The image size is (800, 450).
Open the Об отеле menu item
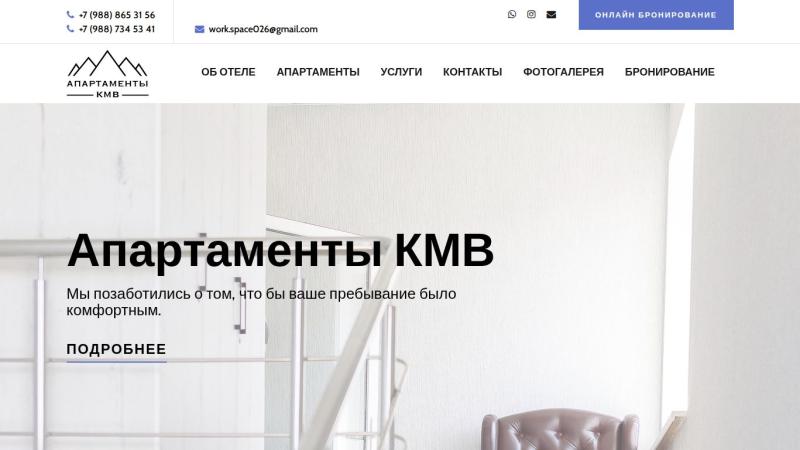(228, 72)
